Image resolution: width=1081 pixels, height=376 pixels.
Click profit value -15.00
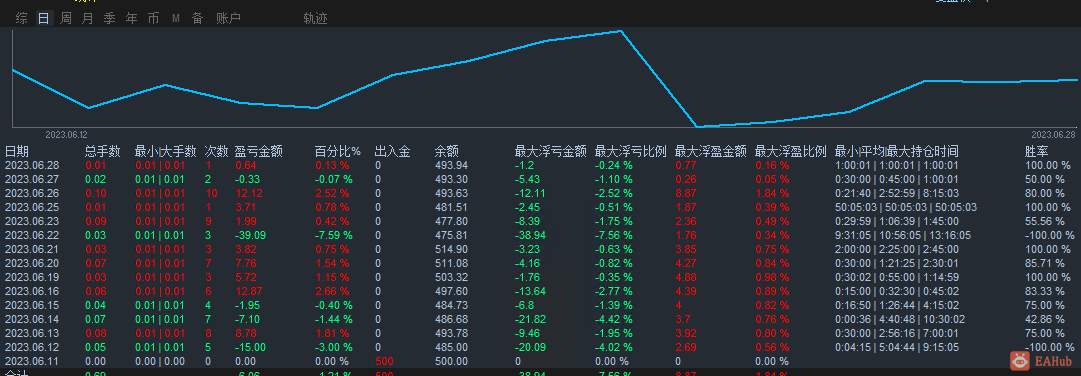(250, 347)
